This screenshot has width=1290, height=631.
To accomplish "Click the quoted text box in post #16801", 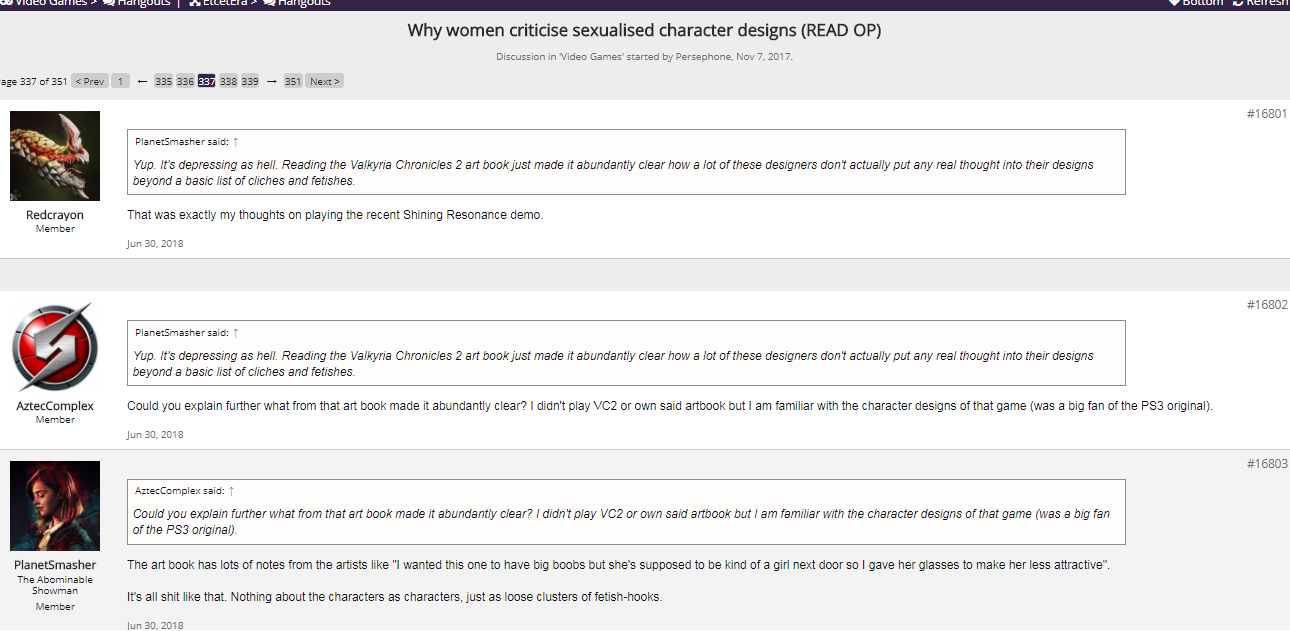I will coord(626,162).
